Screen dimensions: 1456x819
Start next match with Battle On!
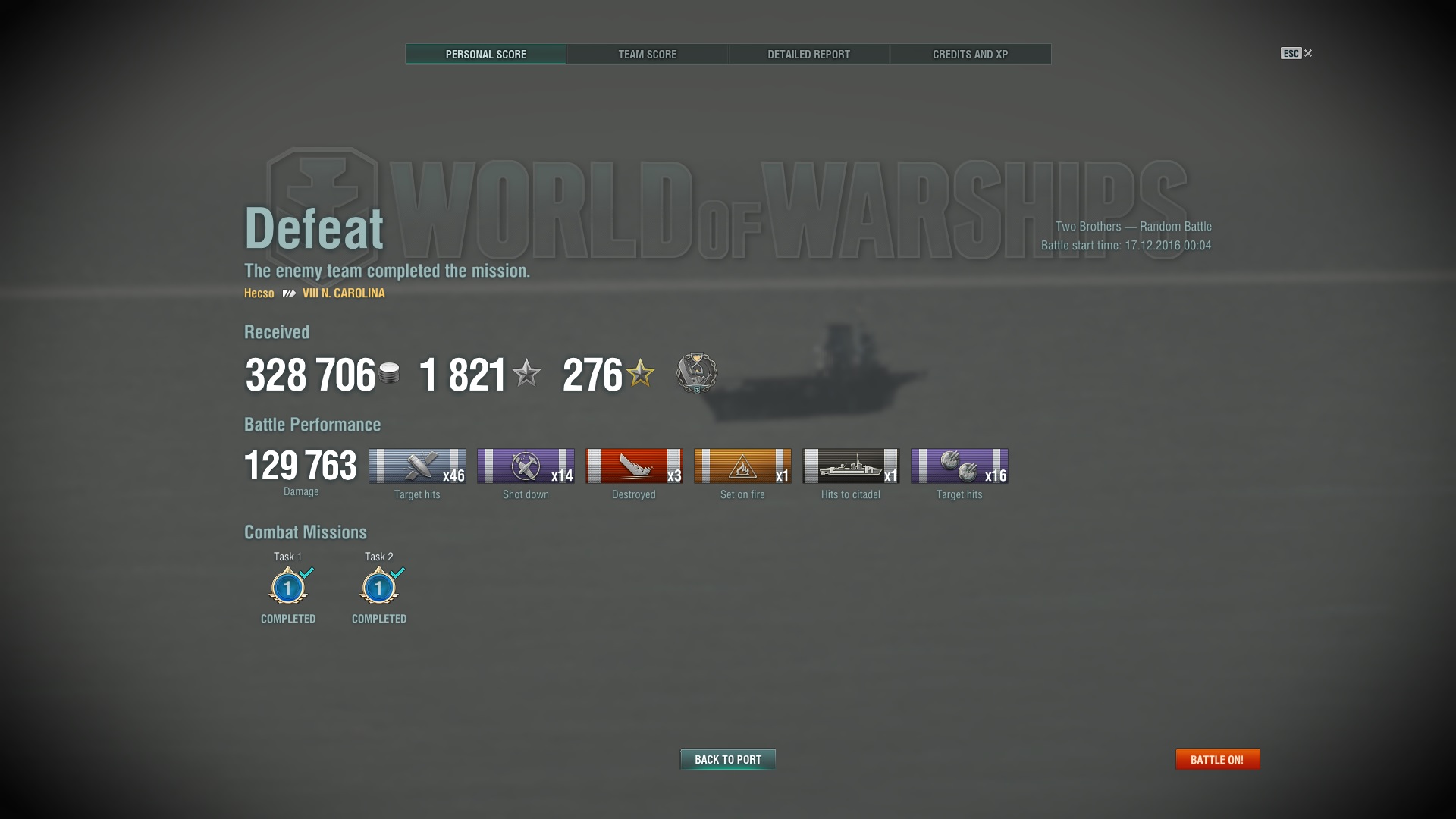[x=1217, y=759]
